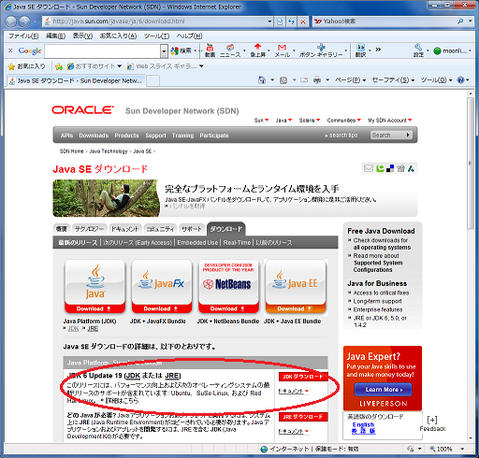Click the Downloads link in the gray nav bar
The width and height of the screenshot is (479, 458).
(93, 135)
